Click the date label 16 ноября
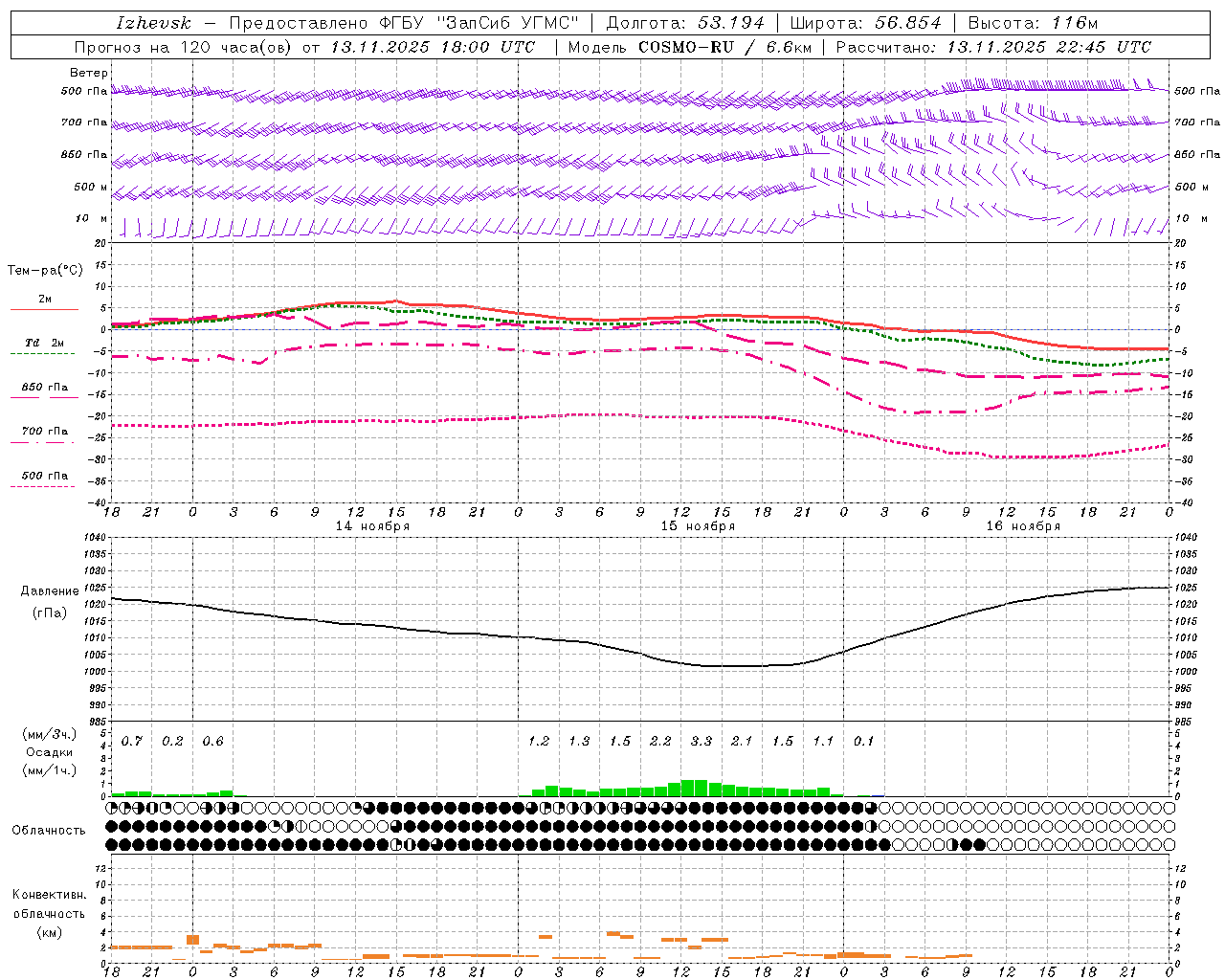The image size is (1225, 980). pos(1023,526)
